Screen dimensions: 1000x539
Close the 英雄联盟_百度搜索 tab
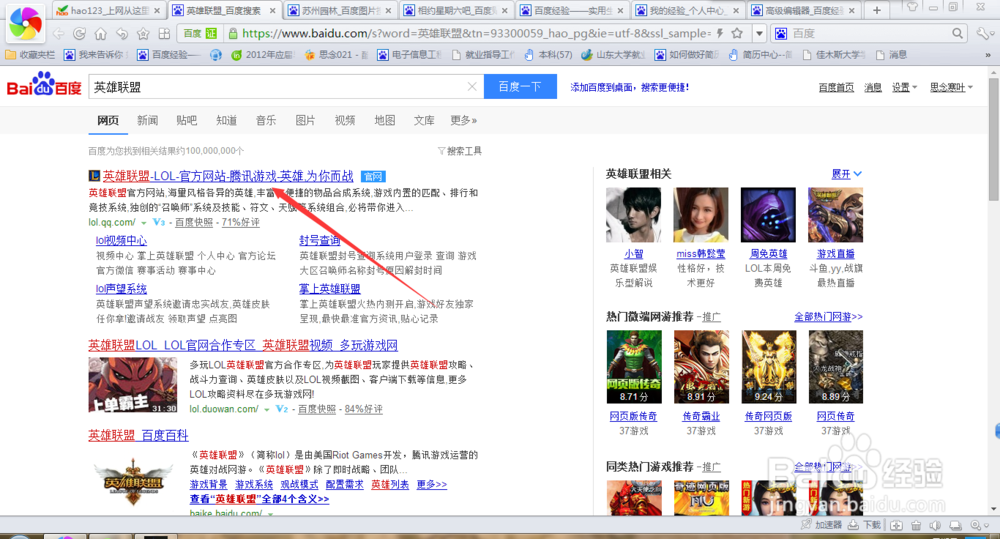pos(272,11)
